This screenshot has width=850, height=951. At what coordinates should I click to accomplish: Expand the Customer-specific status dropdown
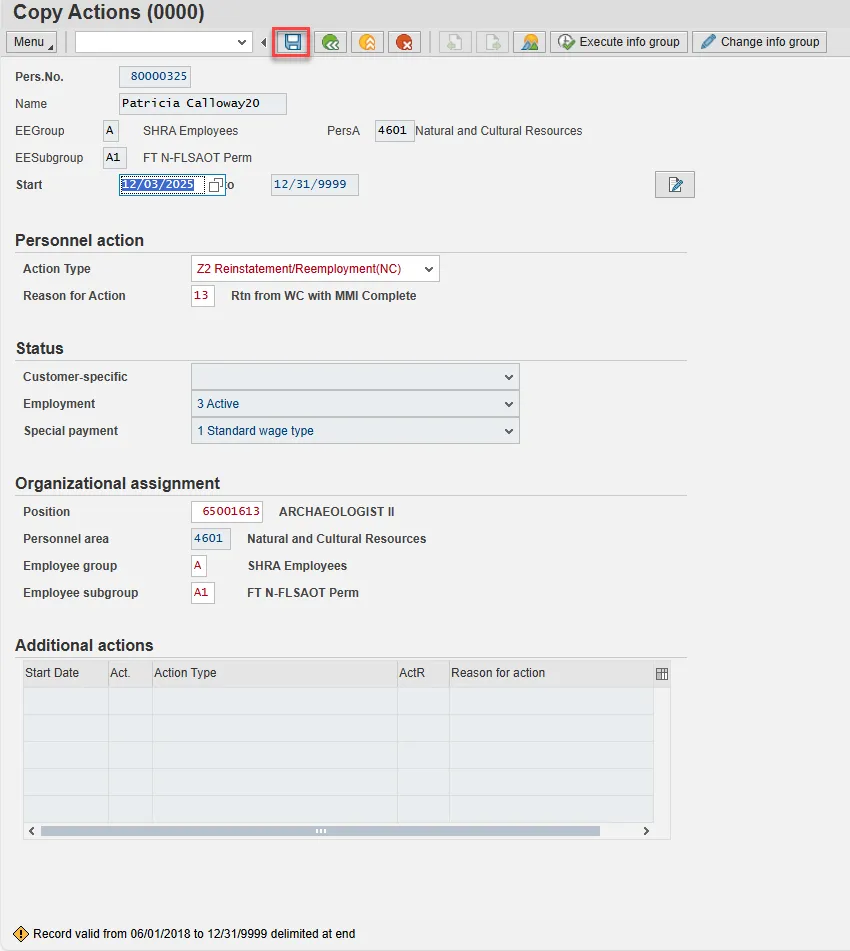509,377
